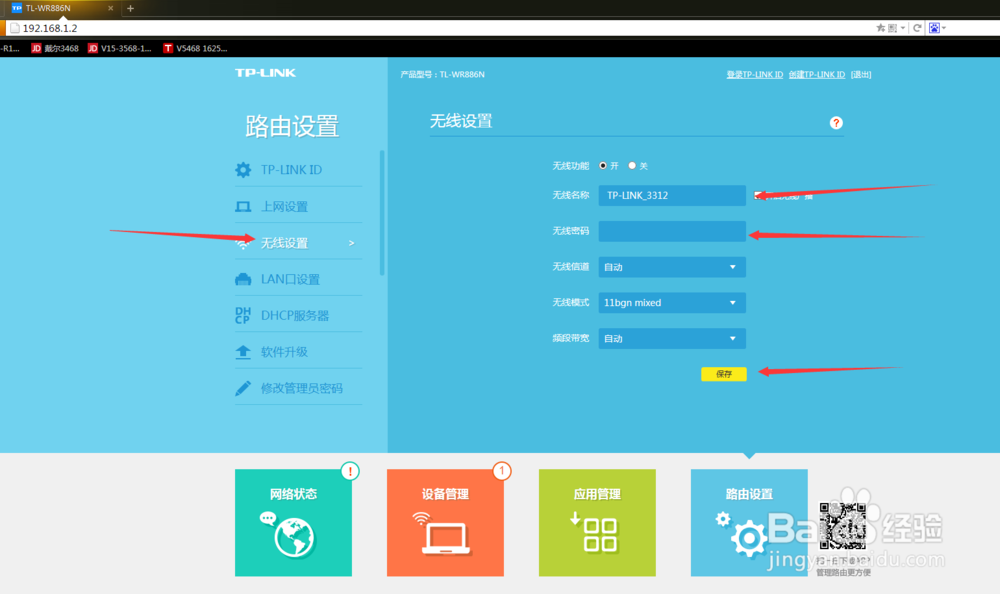Click the gear icon beside TP-LINK ID
The height and width of the screenshot is (594, 1000).
tap(243, 170)
